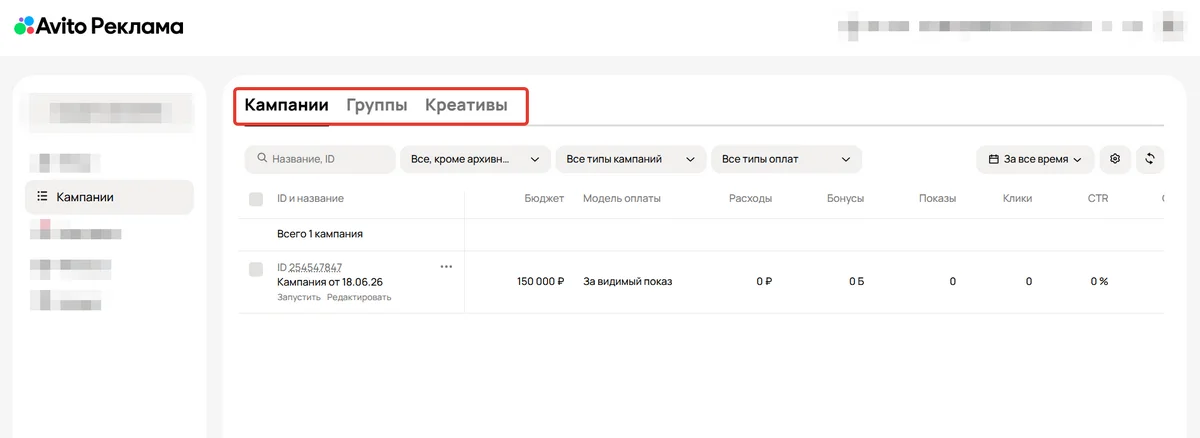Switch to the Кампании tab
Image resolution: width=1200 pixels, height=438 pixels.
pos(287,105)
